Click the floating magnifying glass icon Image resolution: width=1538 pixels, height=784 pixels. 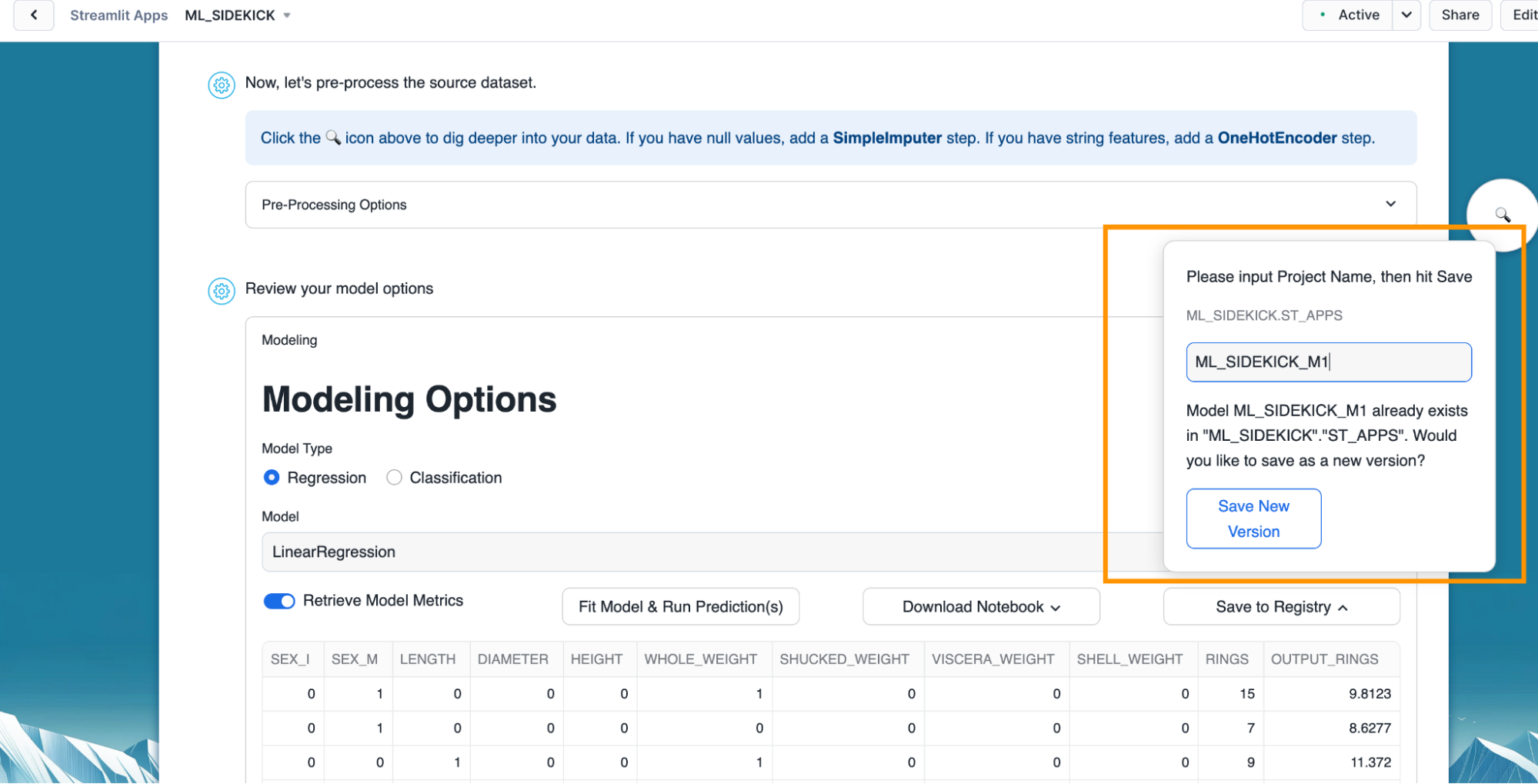click(x=1502, y=215)
